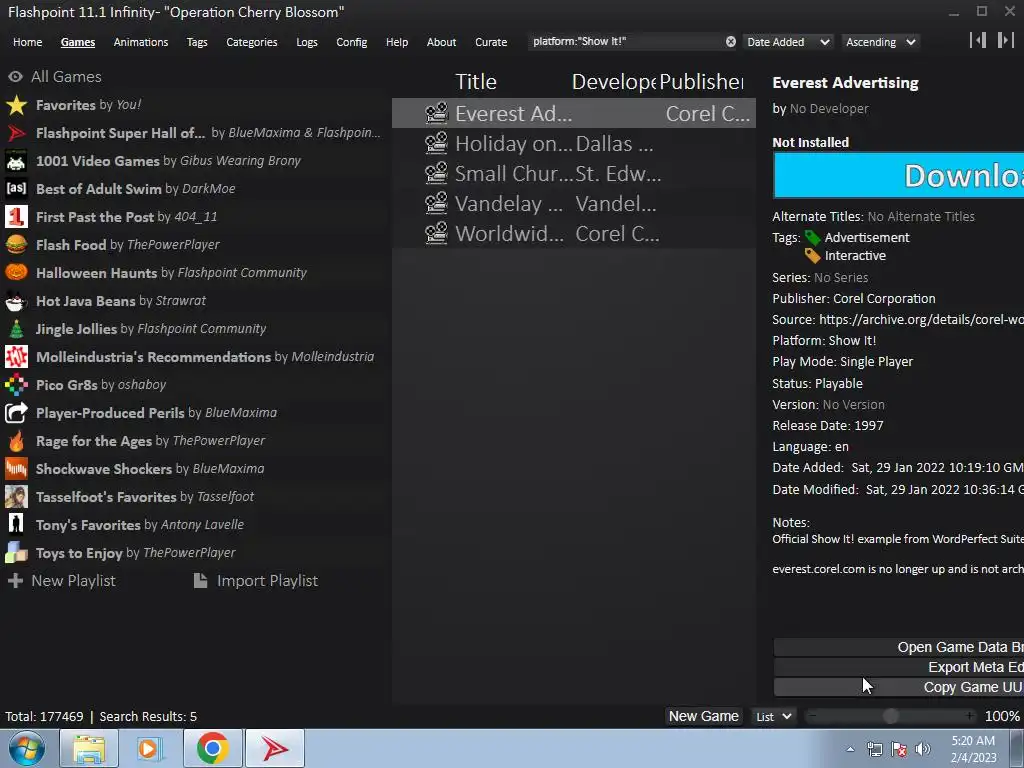Select the Small Chur... game row
Image resolution: width=1024 pixels, height=768 pixels.
coord(573,174)
